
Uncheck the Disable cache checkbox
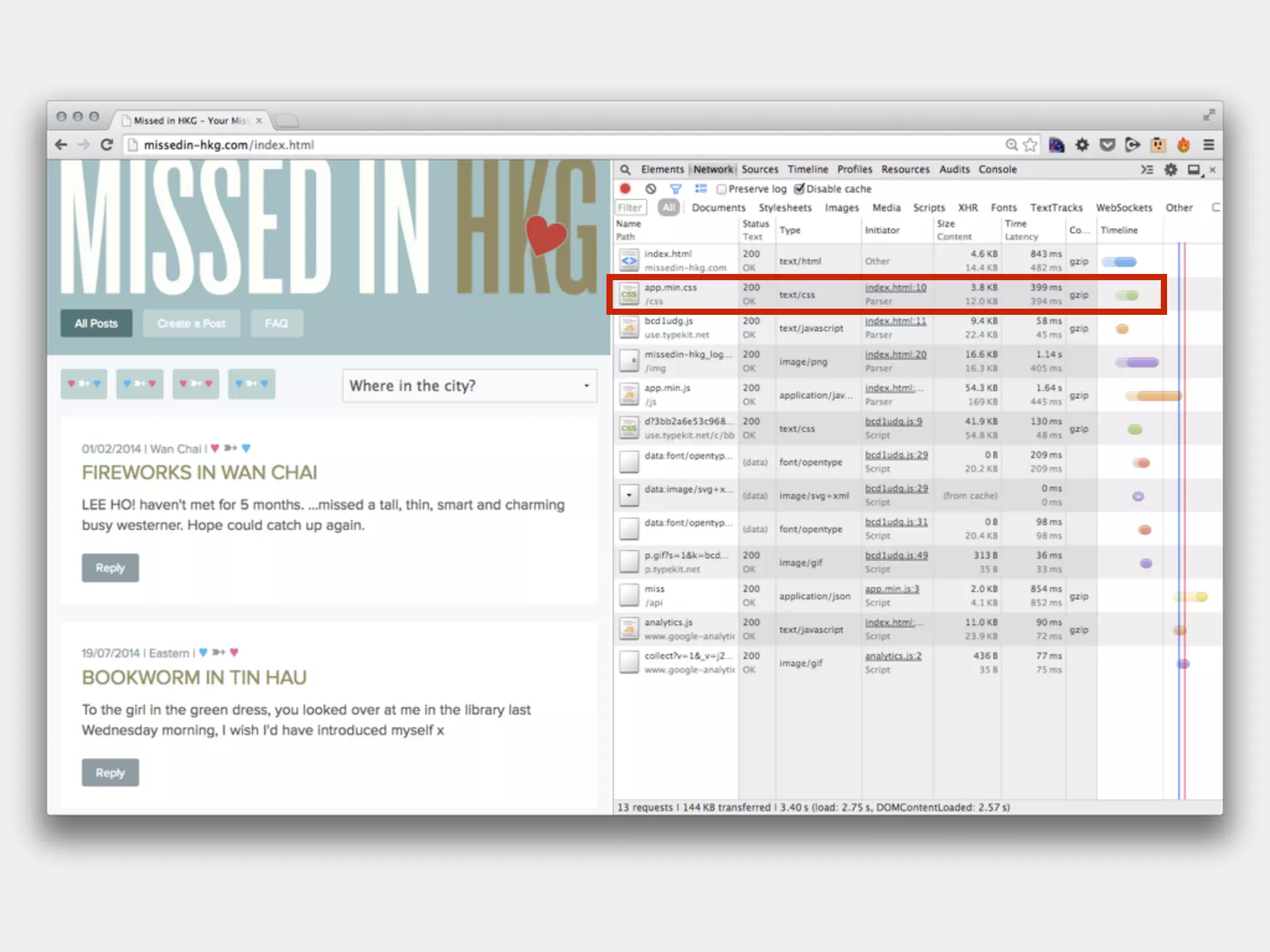click(799, 189)
